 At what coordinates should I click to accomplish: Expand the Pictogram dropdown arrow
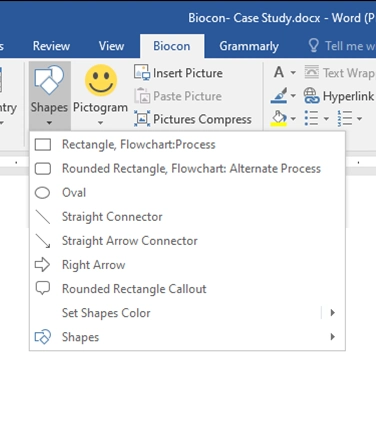(x=100, y=123)
